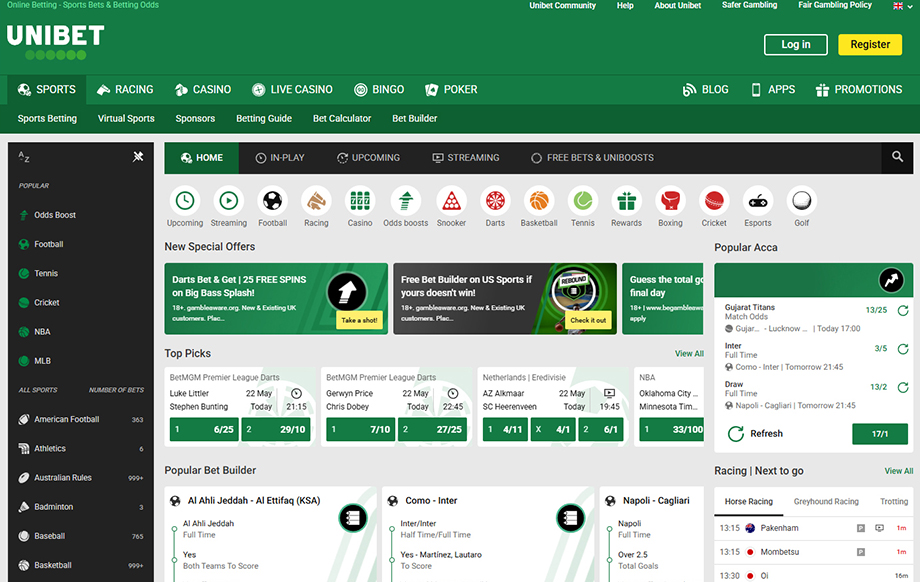Select the Esports gamepad icon
Screen dimensions: 920x582
(x=758, y=201)
